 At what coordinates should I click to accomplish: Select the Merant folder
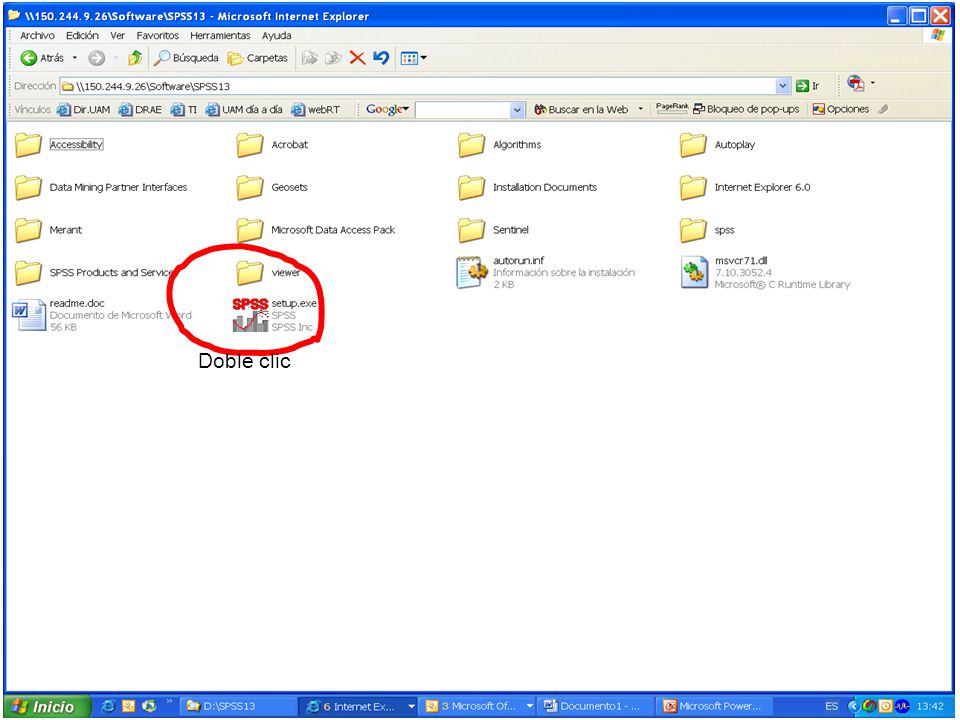[48, 230]
